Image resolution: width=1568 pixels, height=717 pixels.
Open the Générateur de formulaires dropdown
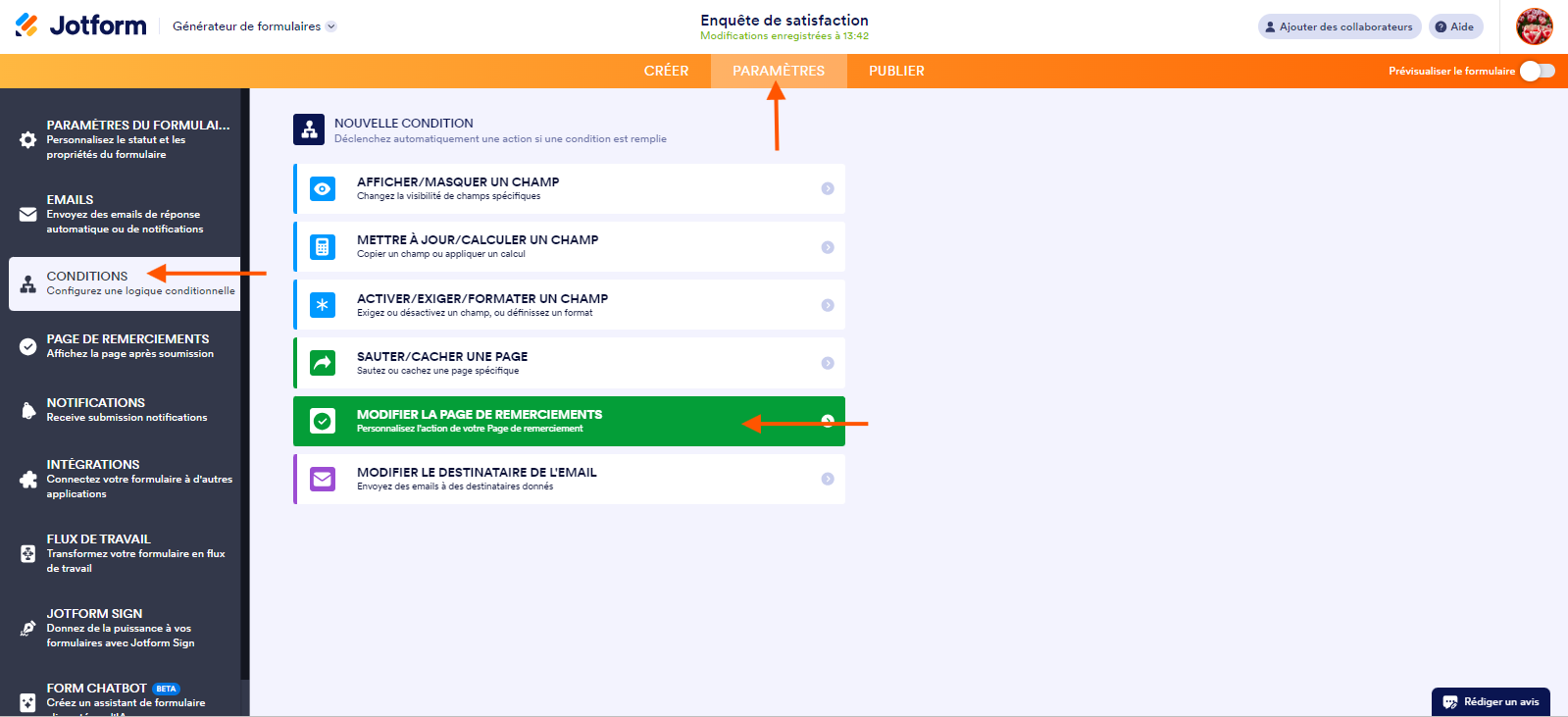pos(254,26)
